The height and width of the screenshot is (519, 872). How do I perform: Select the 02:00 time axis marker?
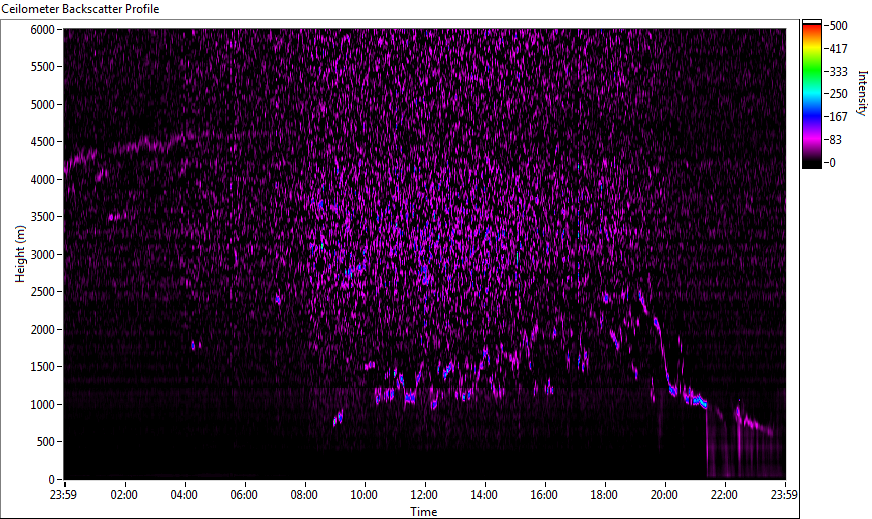[x=124, y=494]
